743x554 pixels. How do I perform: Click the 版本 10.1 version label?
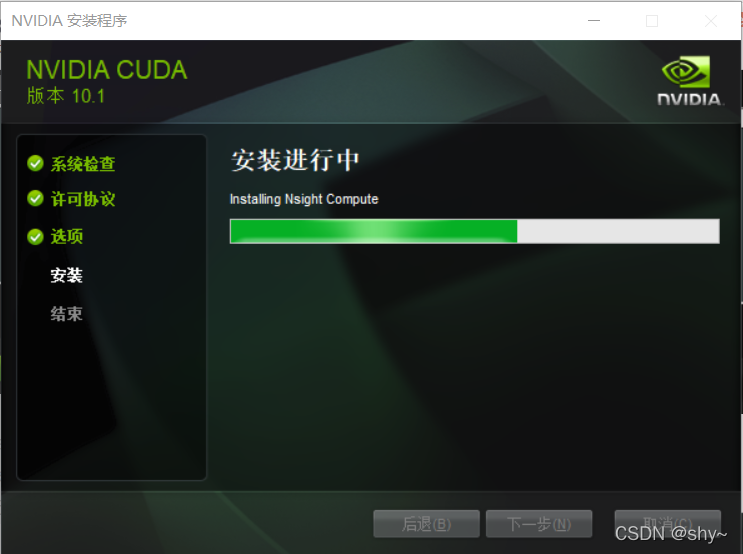[x=65, y=96]
